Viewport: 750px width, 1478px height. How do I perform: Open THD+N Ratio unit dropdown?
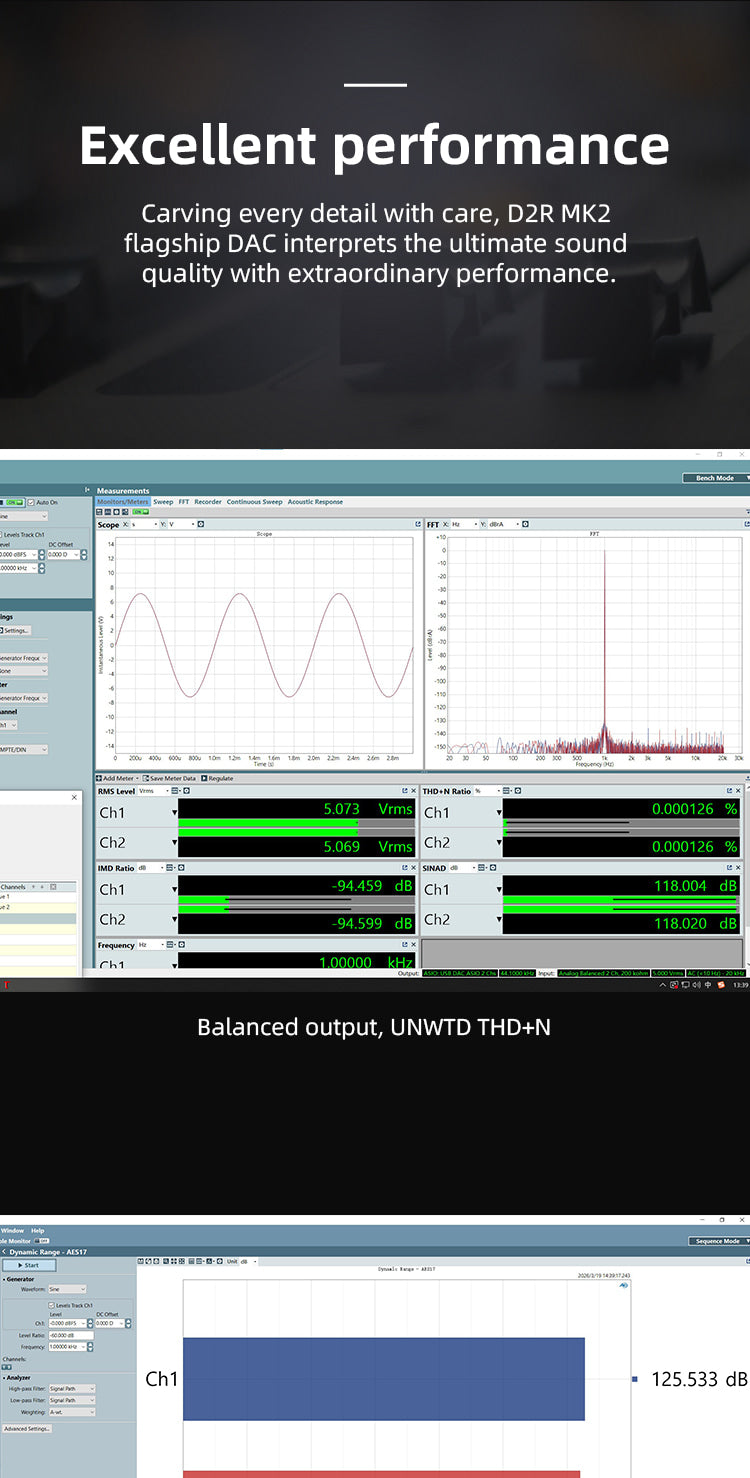tap(487, 791)
